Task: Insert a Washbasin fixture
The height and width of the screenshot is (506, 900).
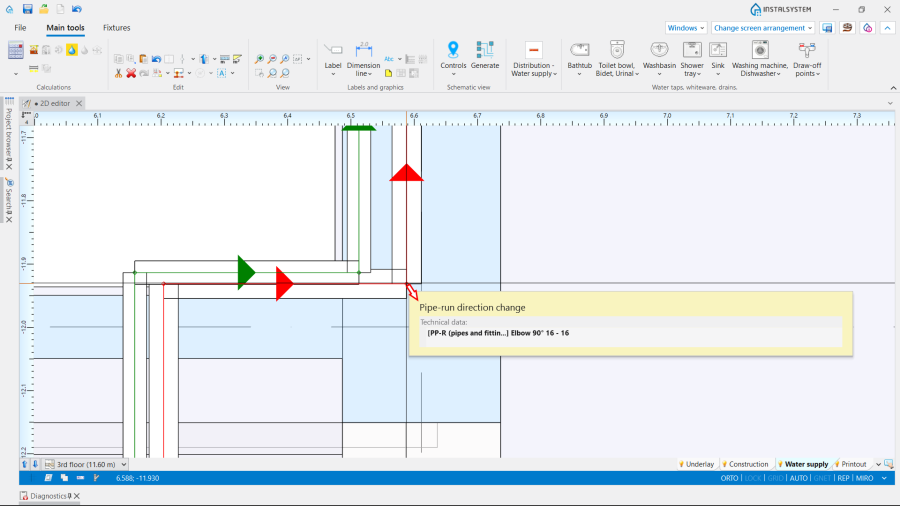Action: 659,49
